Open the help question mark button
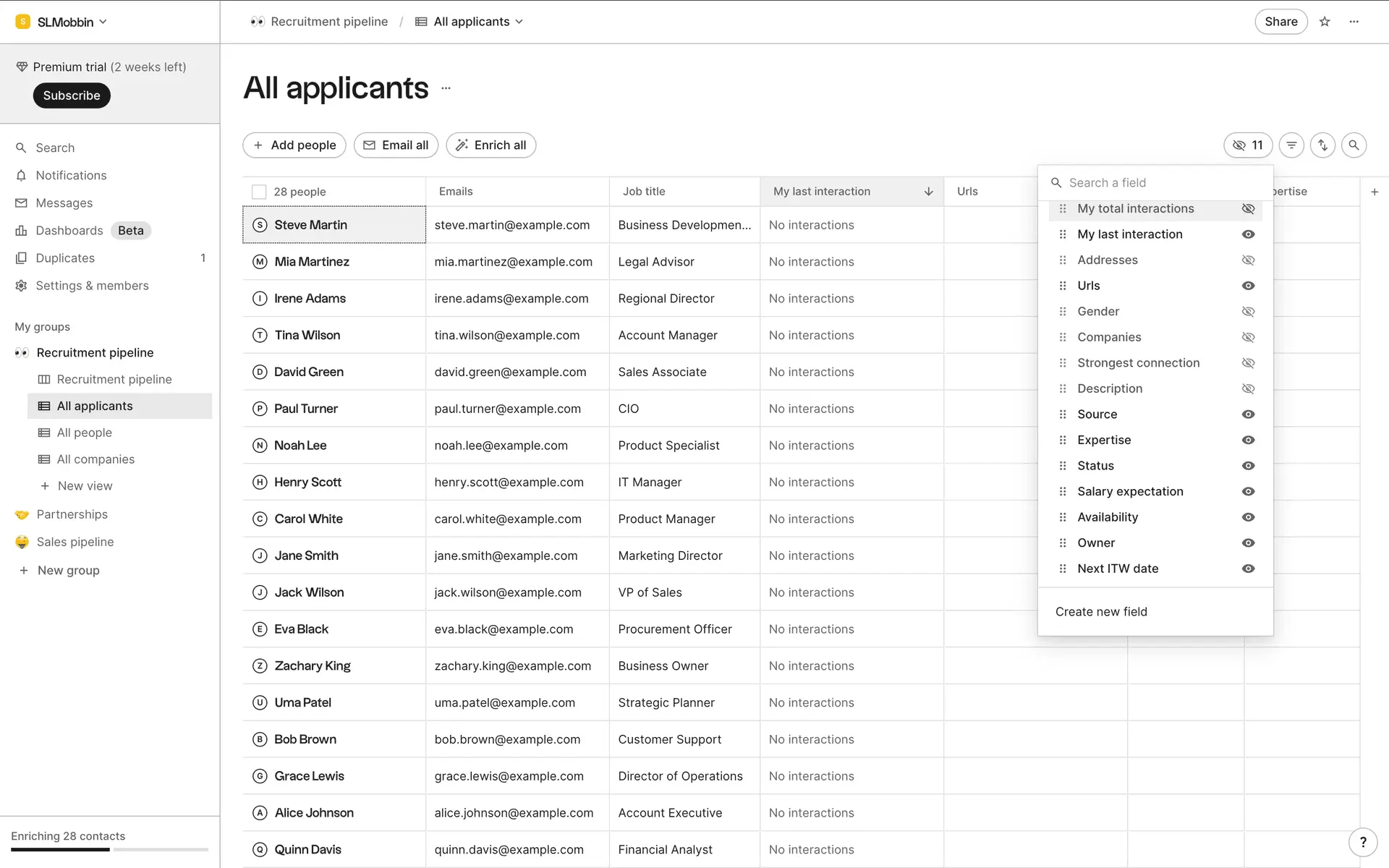 (1363, 842)
